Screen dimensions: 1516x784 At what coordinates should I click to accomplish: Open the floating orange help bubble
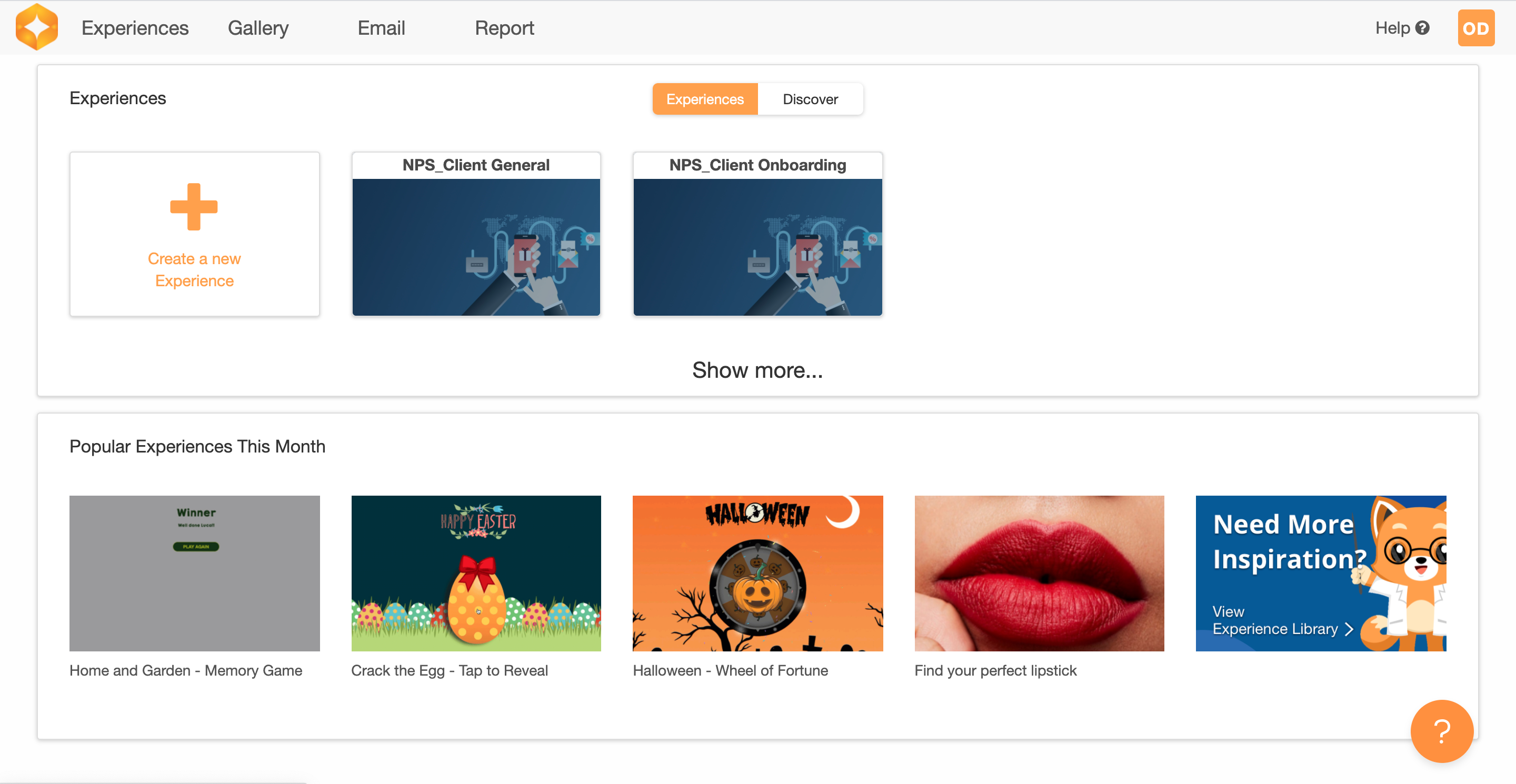pos(1441,730)
